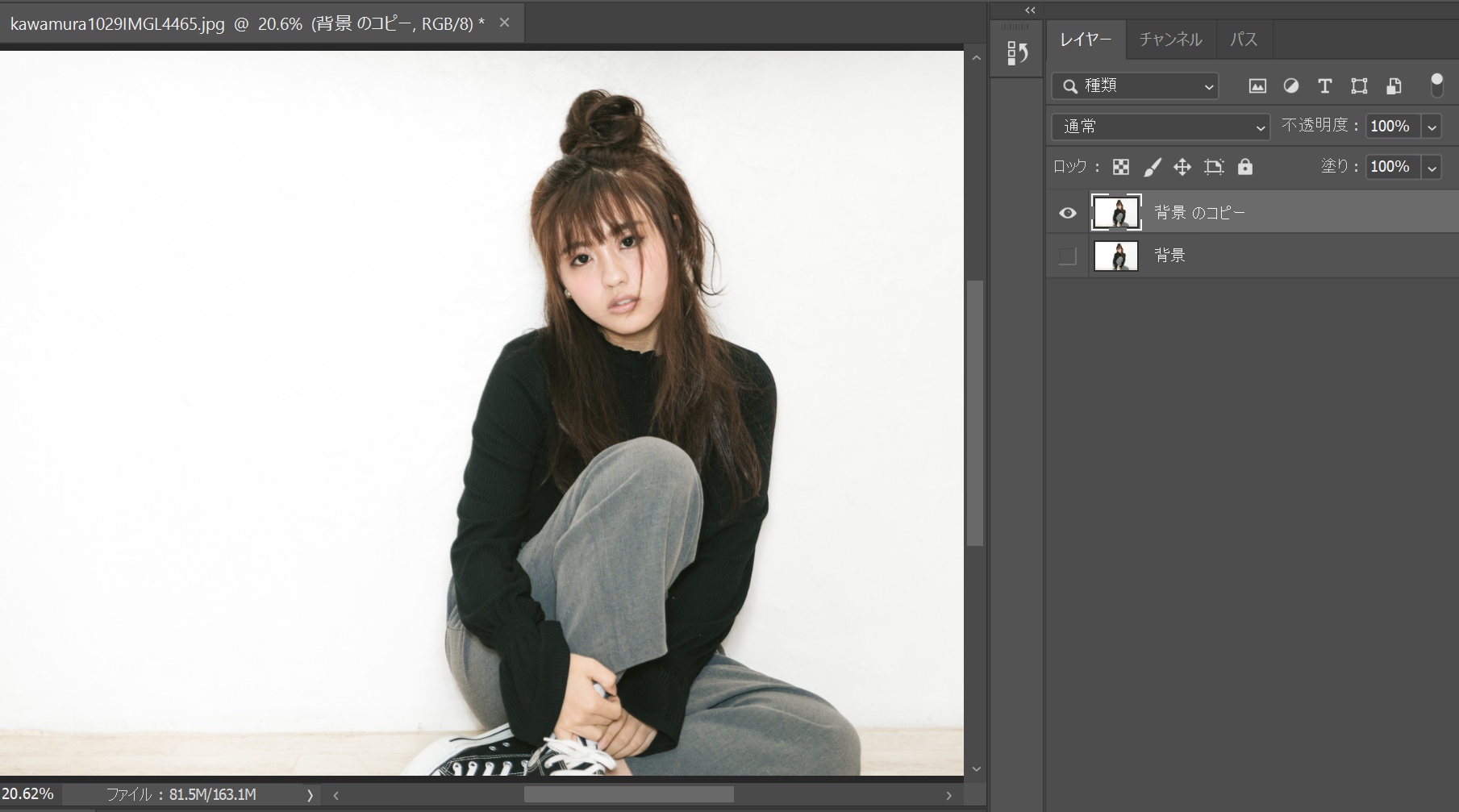Click the vertical scrollbar thumb
Image resolution: width=1459 pixels, height=812 pixels.
[975, 414]
